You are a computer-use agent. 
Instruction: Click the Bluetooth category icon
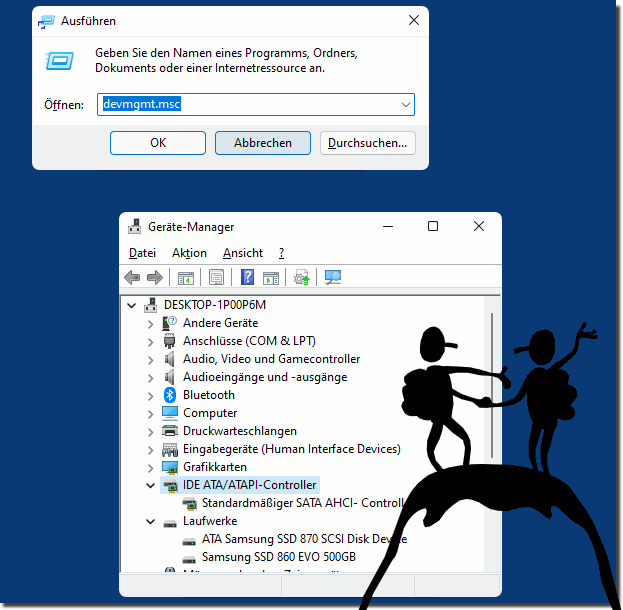[x=170, y=395]
